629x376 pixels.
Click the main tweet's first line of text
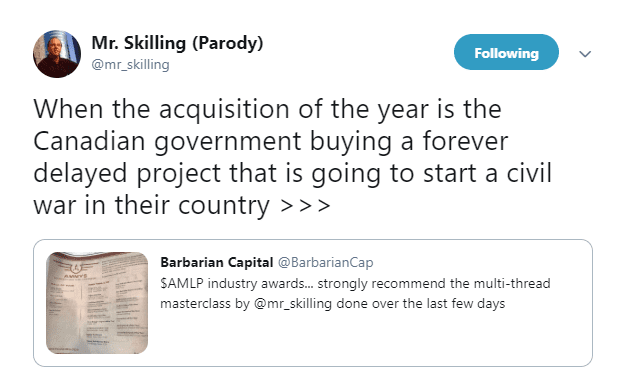tap(267, 109)
